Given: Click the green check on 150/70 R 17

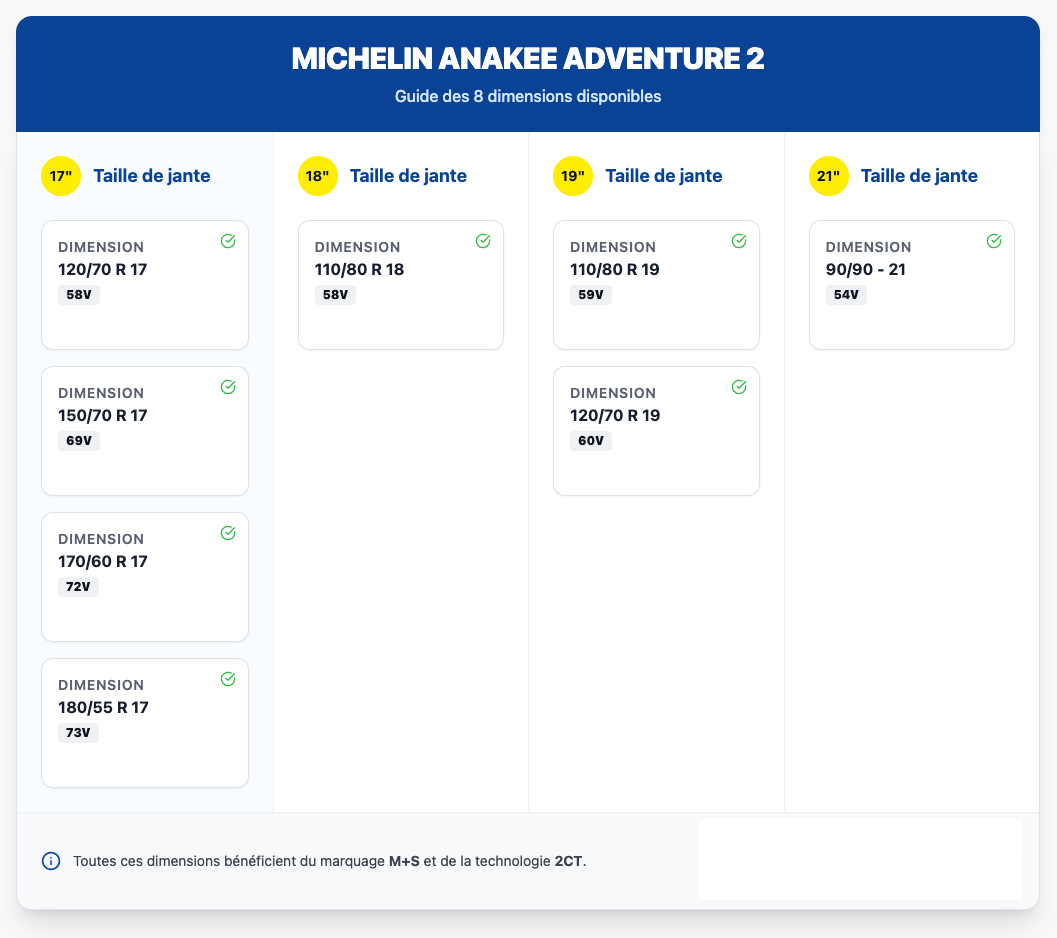Looking at the screenshot, I should pyautogui.click(x=228, y=387).
